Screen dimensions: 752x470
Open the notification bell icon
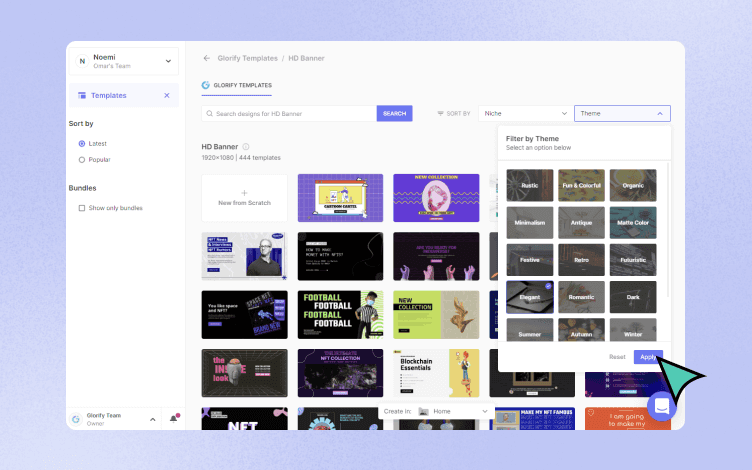tap(174, 419)
